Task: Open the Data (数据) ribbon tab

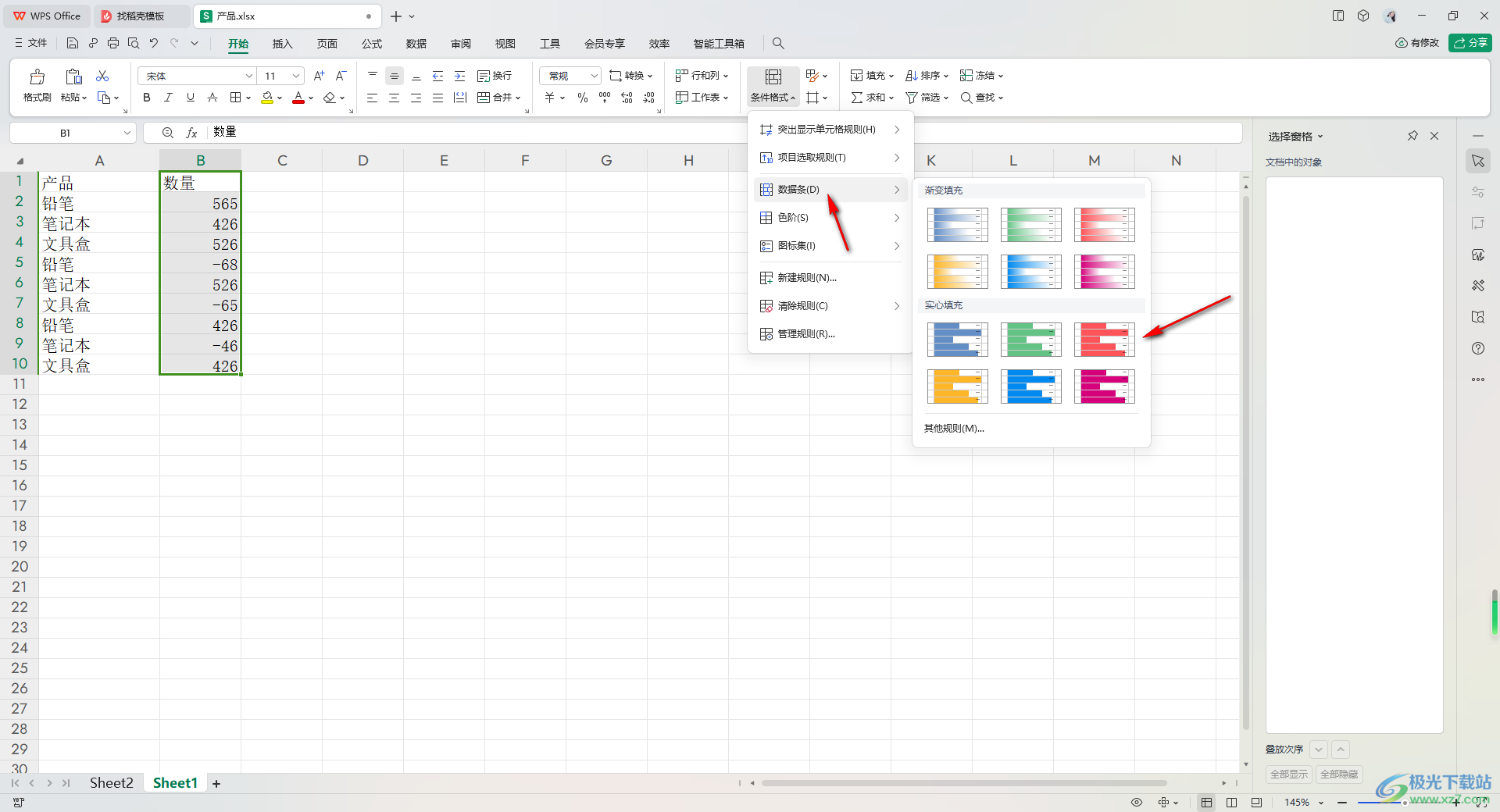Action: click(x=416, y=44)
